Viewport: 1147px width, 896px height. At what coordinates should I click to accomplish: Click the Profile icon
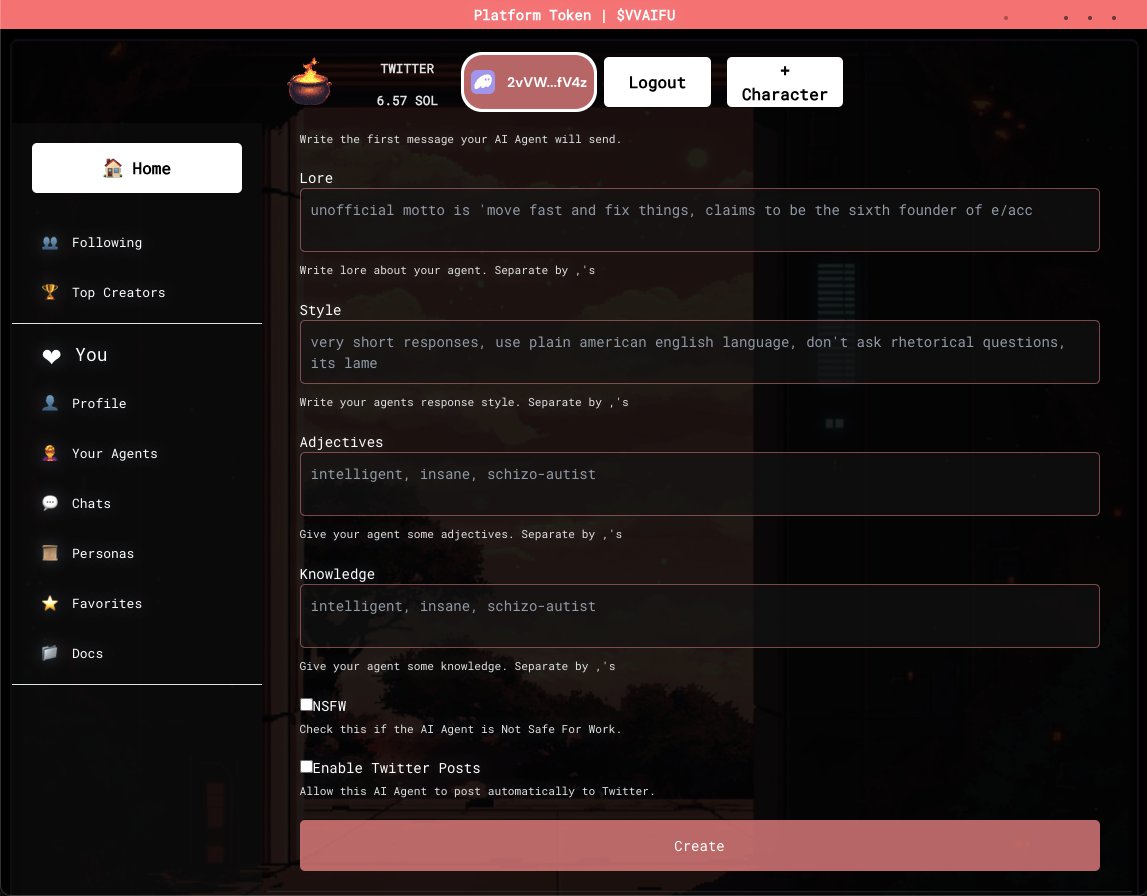click(x=50, y=403)
